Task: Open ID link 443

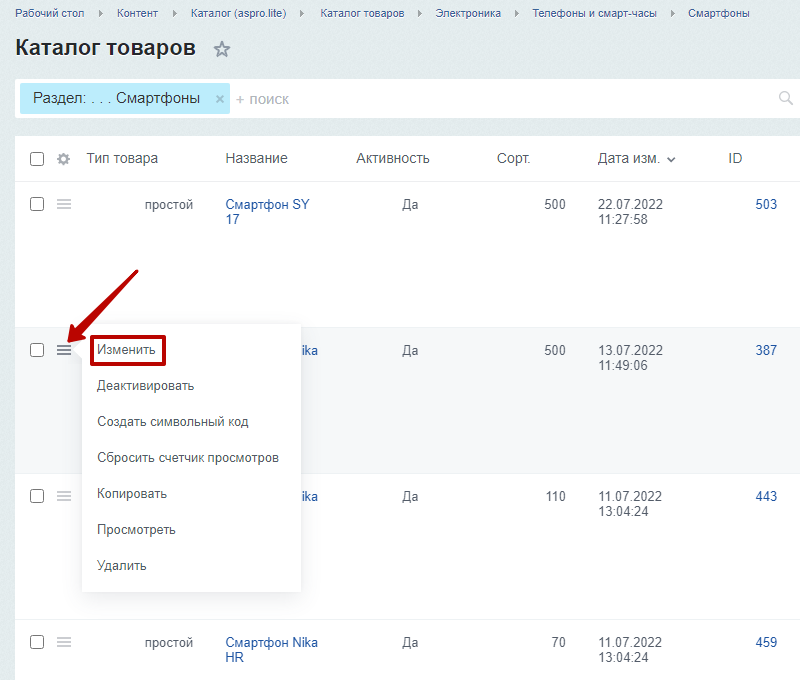Action: (766, 496)
